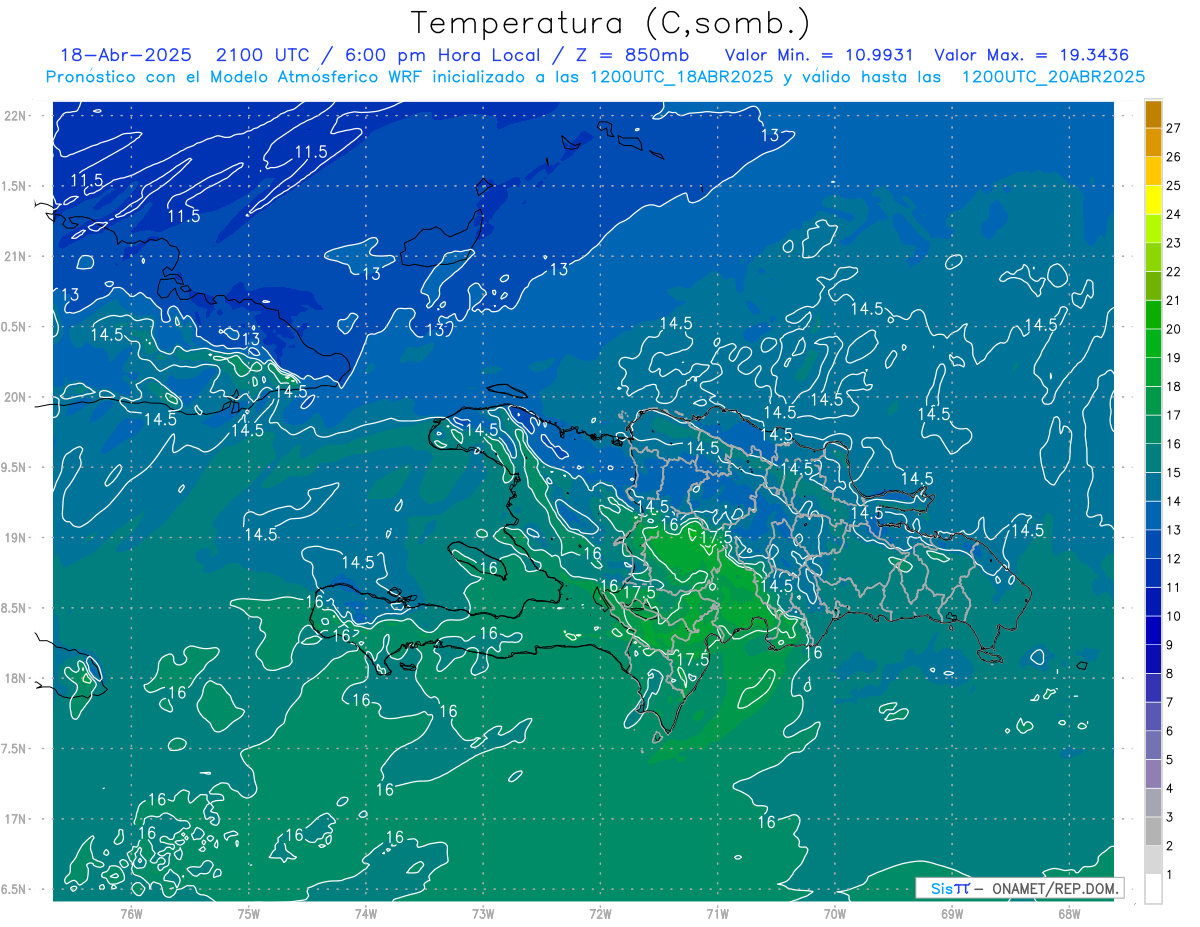Click the '76W' longitude label
The image size is (1200, 927).
coord(131,913)
